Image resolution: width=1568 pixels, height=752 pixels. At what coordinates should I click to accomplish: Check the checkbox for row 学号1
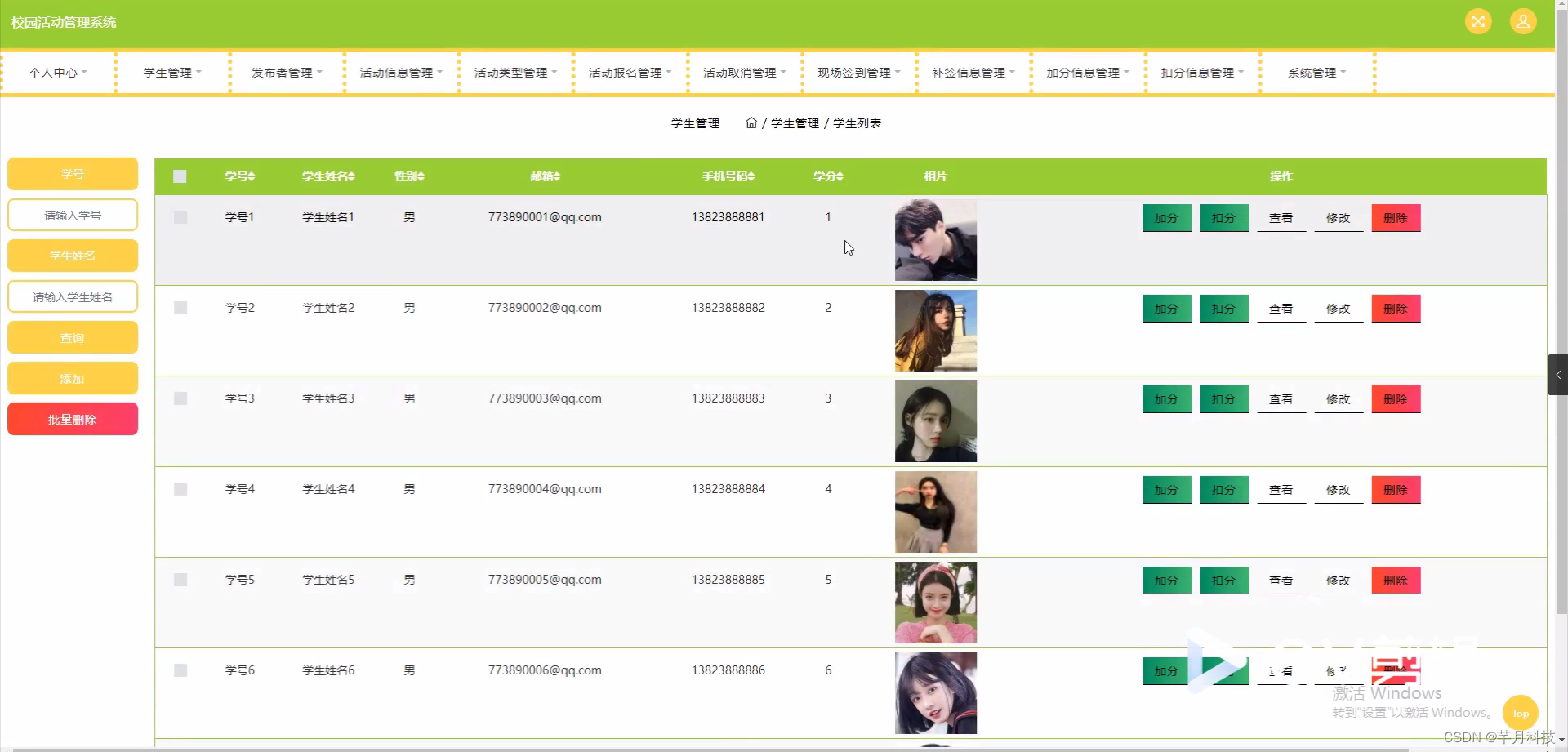pos(180,216)
